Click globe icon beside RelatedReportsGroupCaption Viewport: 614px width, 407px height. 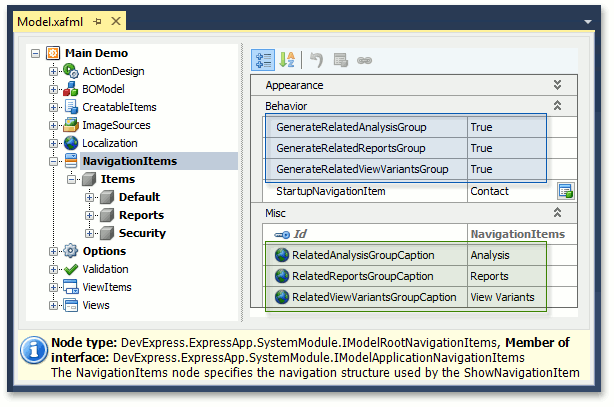(x=282, y=276)
